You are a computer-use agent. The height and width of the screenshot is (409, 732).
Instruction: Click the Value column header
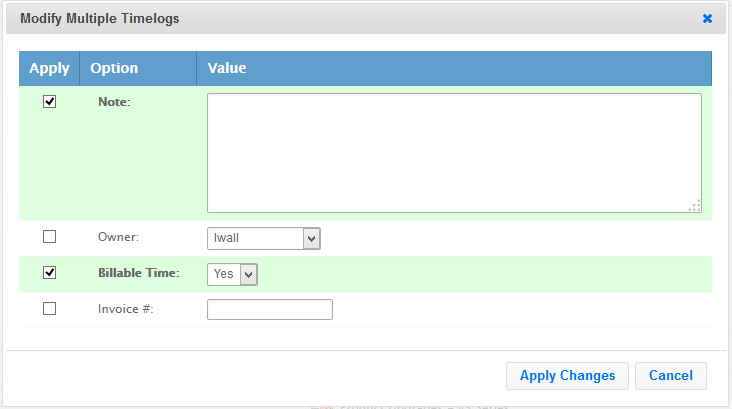click(227, 68)
